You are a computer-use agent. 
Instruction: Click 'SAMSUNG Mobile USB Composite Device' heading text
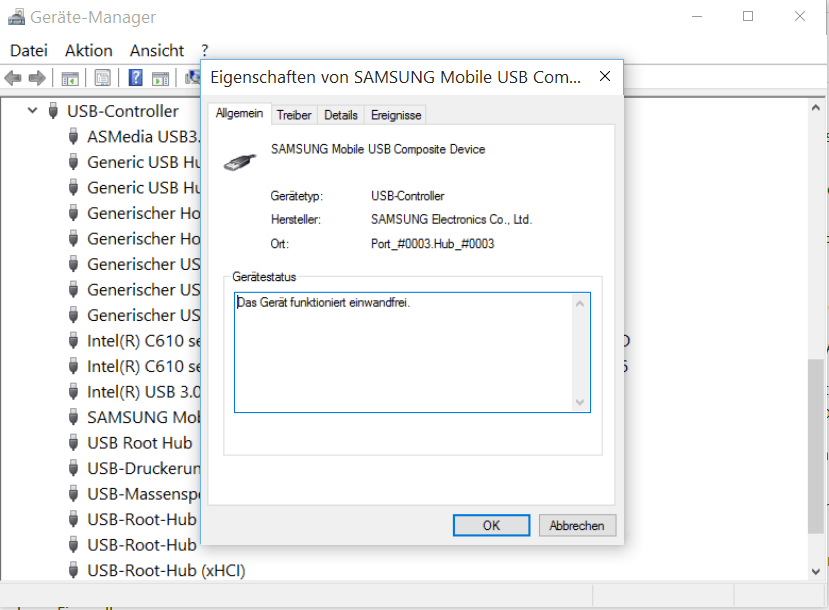click(x=378, y=149)
